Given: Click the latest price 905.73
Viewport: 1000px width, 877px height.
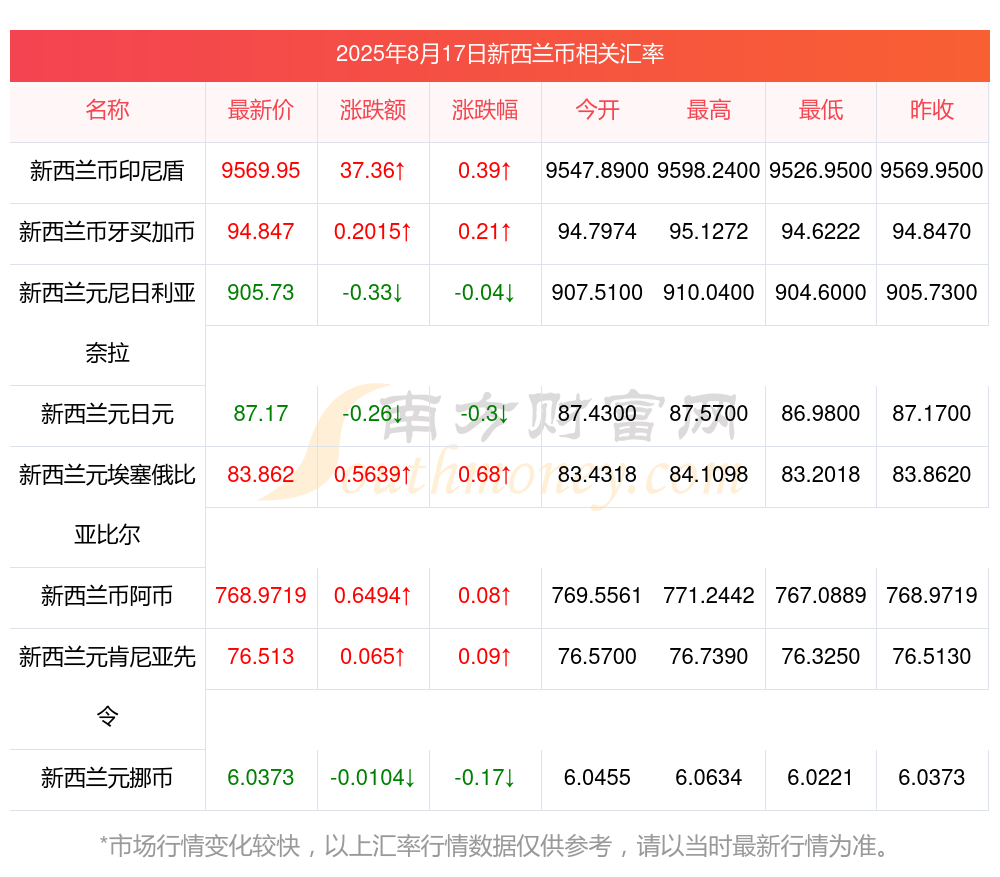Looking at the screenshot, I should click(x=261, y=292).
